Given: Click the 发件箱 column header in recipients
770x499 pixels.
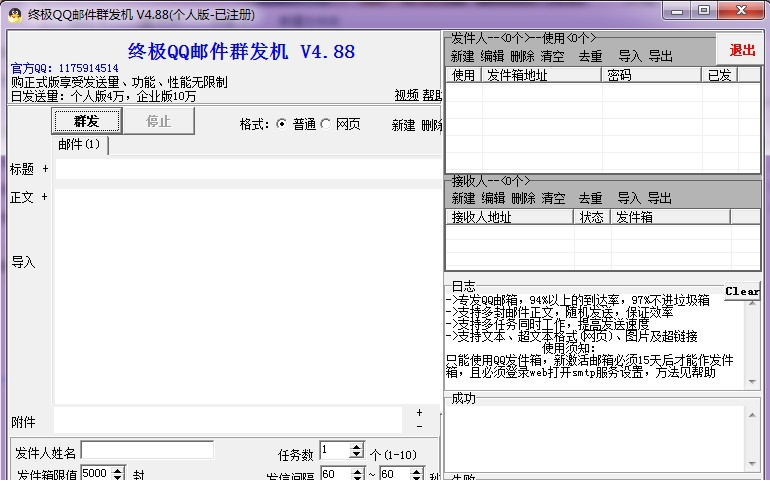Looking at the screenshot, I should 670,217.
